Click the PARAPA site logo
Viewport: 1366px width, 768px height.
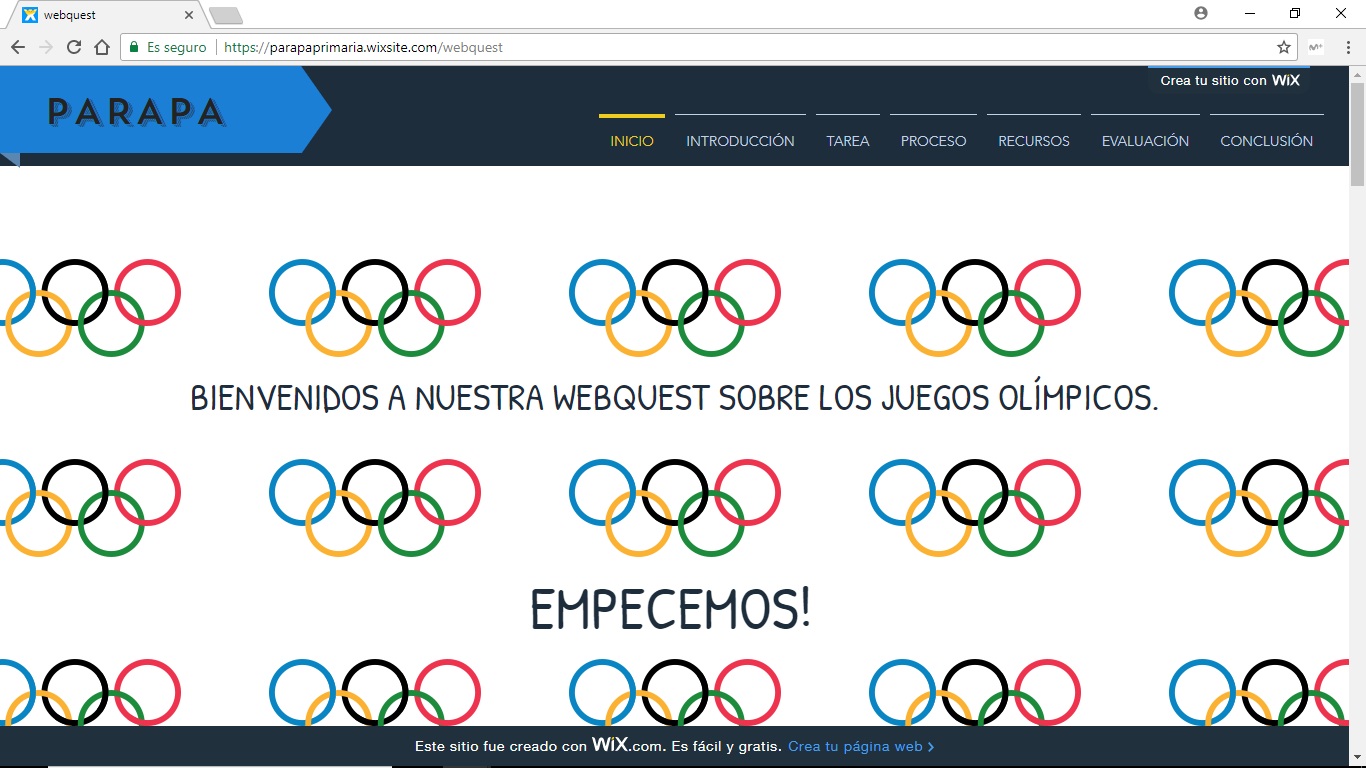136,111
